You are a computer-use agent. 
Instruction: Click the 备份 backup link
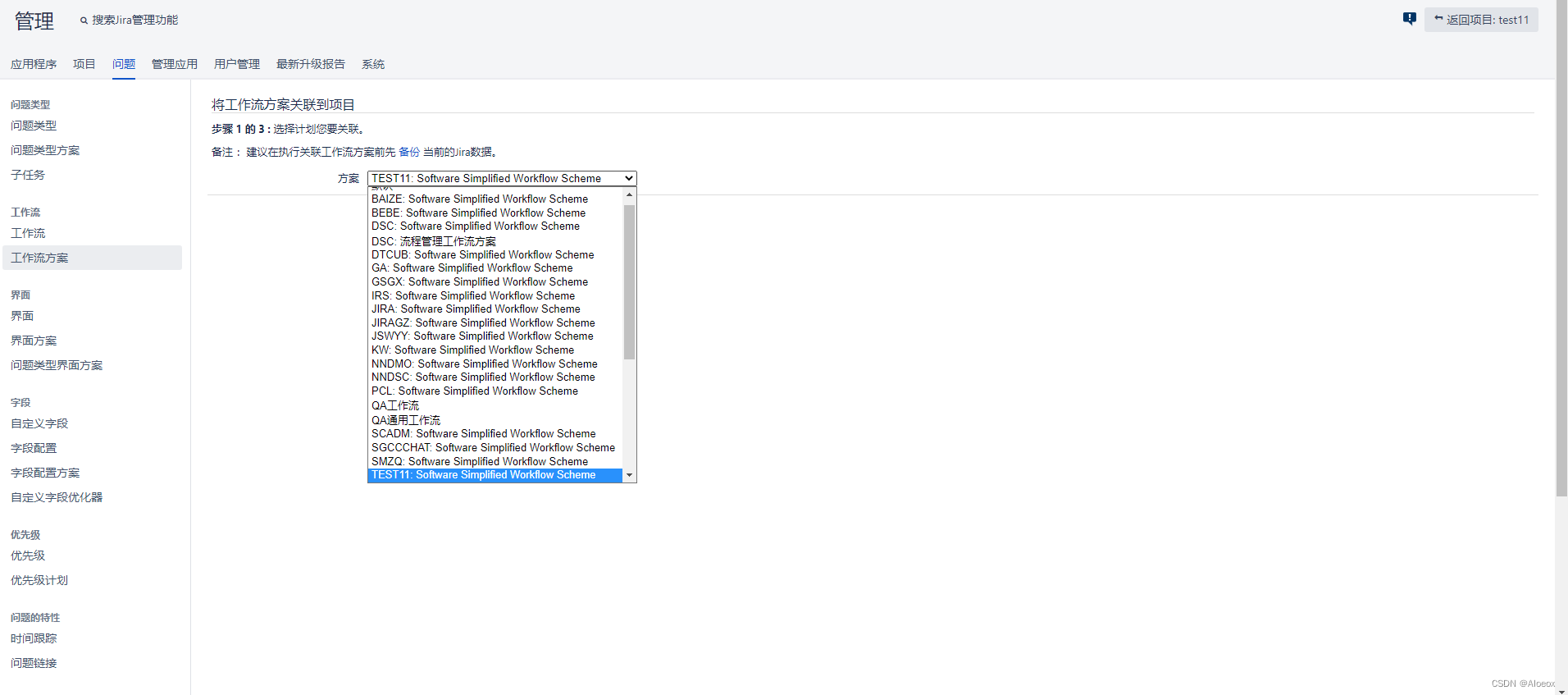click(x=408, y=152)
